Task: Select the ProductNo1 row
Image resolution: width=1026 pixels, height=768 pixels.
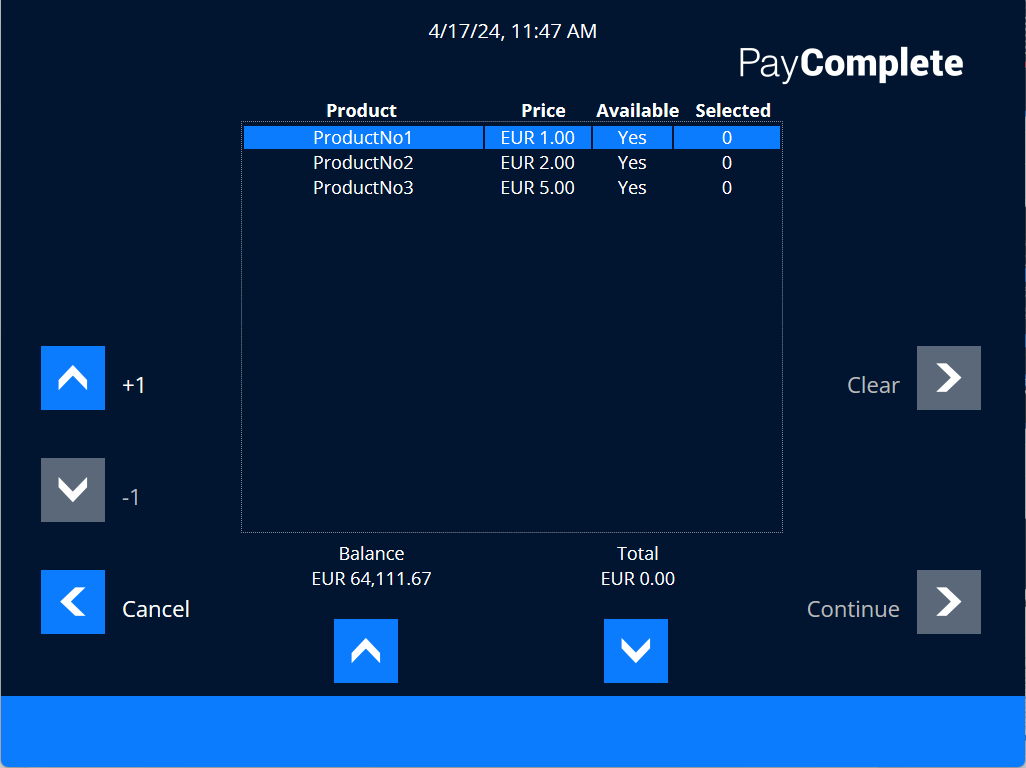Action: (363, 138)
